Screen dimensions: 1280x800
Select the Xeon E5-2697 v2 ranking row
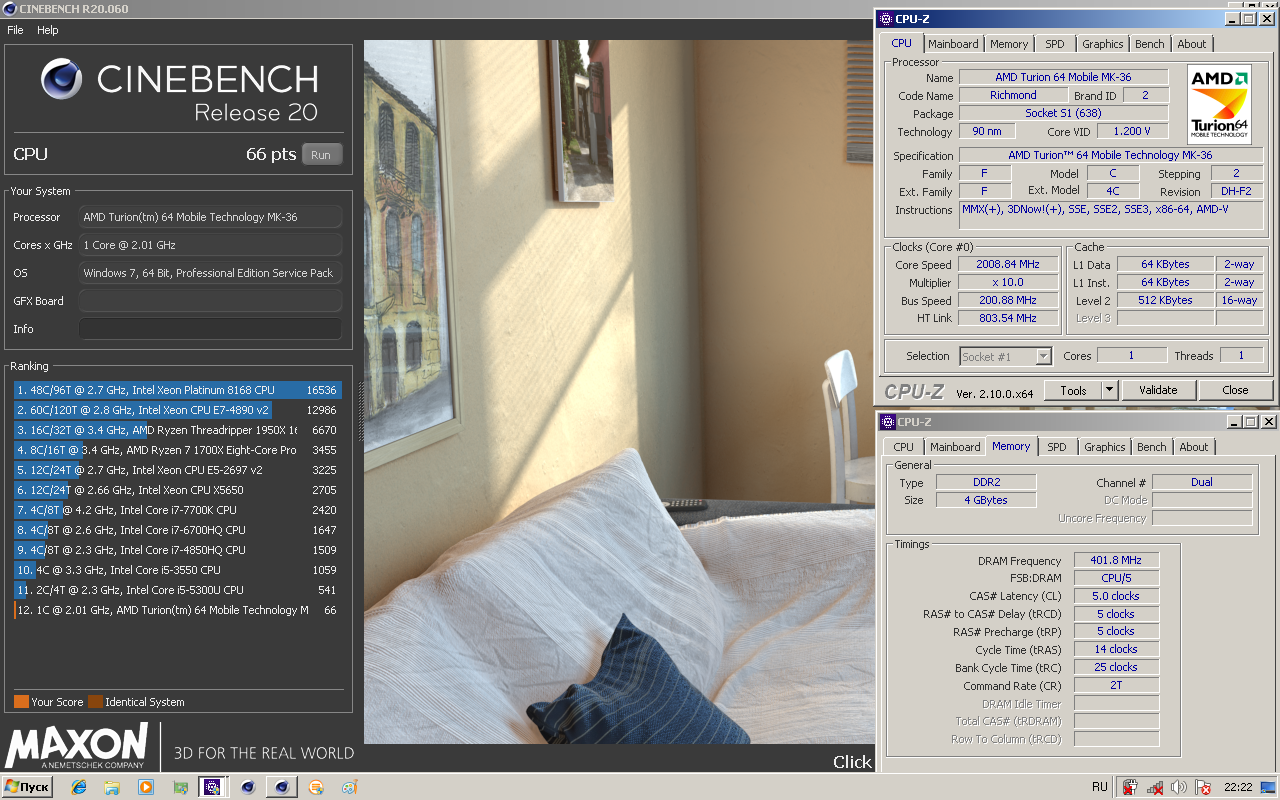click(177, 470)
